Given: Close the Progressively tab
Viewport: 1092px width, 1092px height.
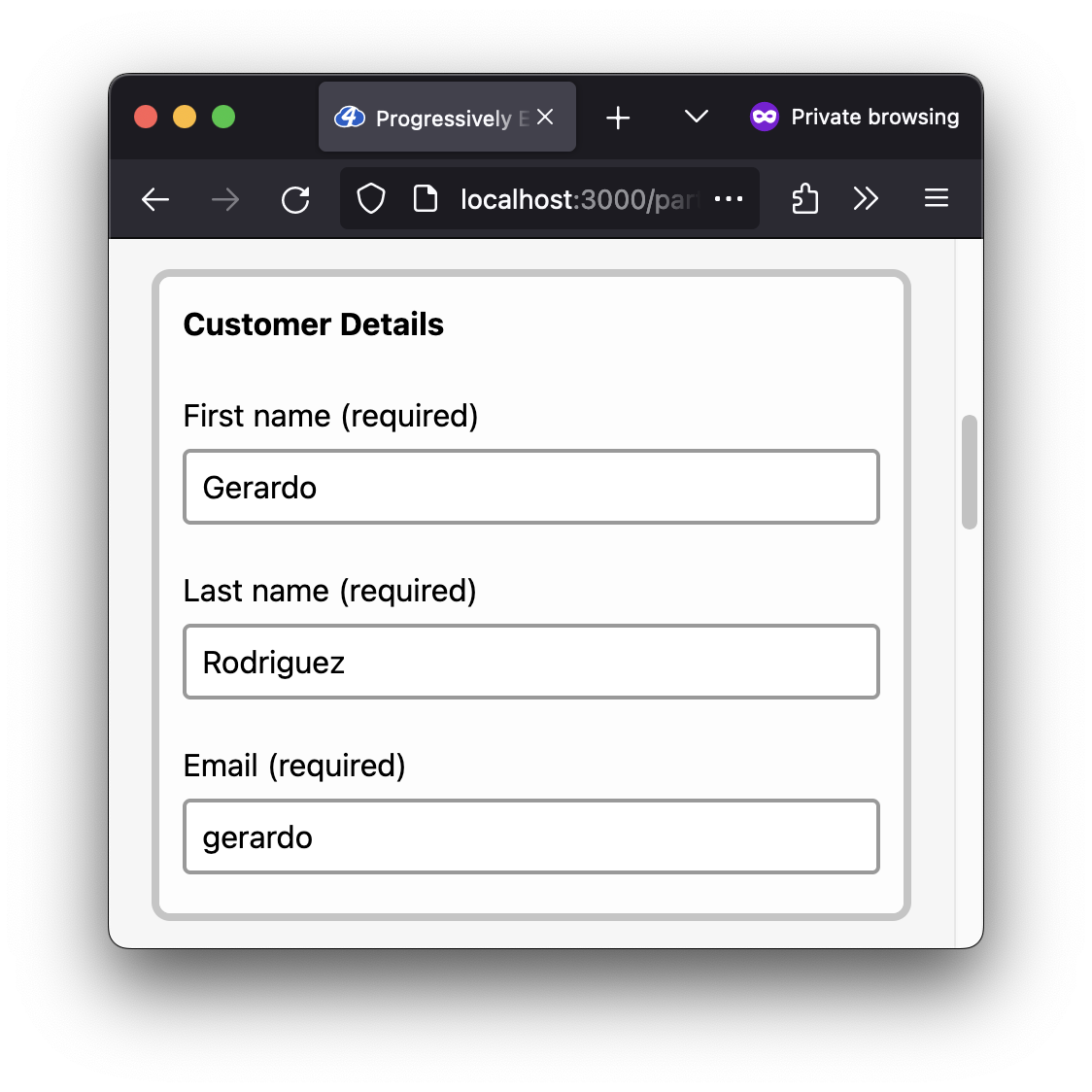Looking at the screenshot, I should (x=545, y=117).
